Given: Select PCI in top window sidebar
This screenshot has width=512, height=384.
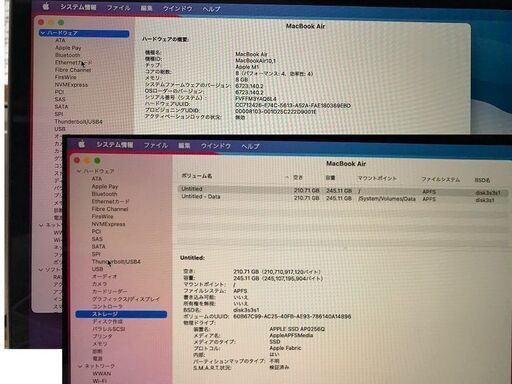Looking at the screenshot, I should [59, 92].
